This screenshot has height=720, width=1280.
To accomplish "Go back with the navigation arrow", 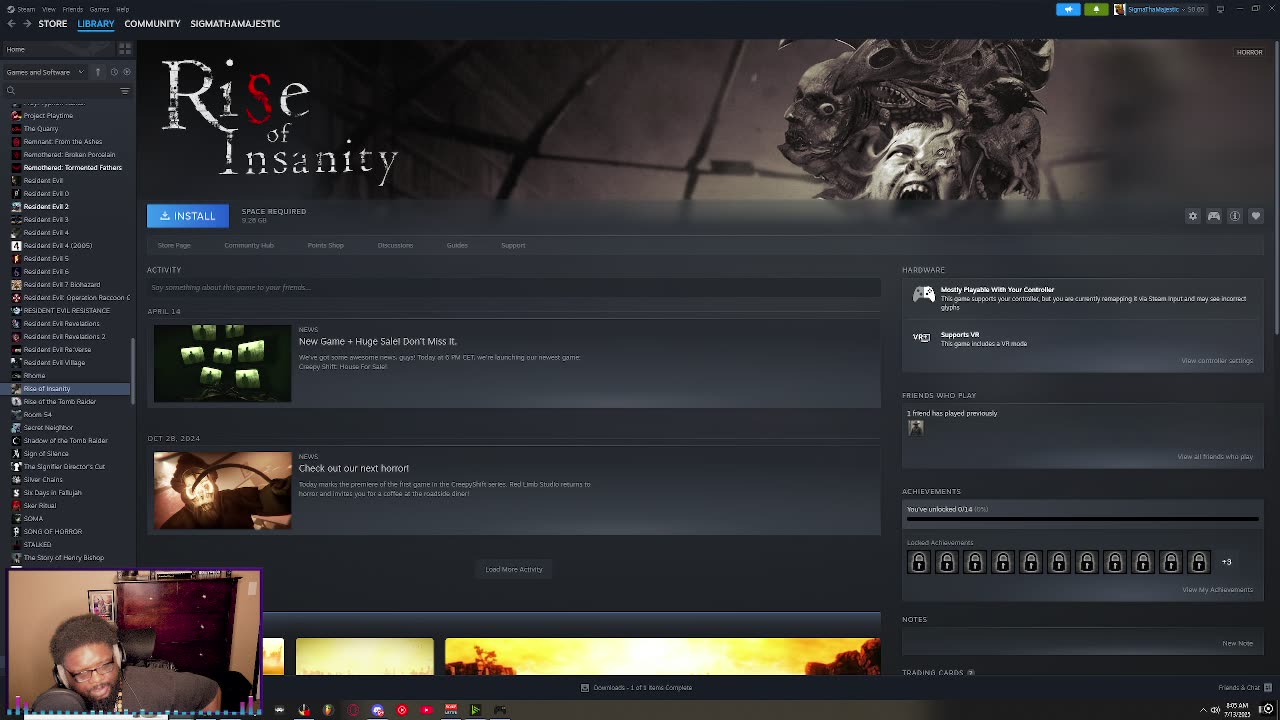I will click(x=12, y=23).
